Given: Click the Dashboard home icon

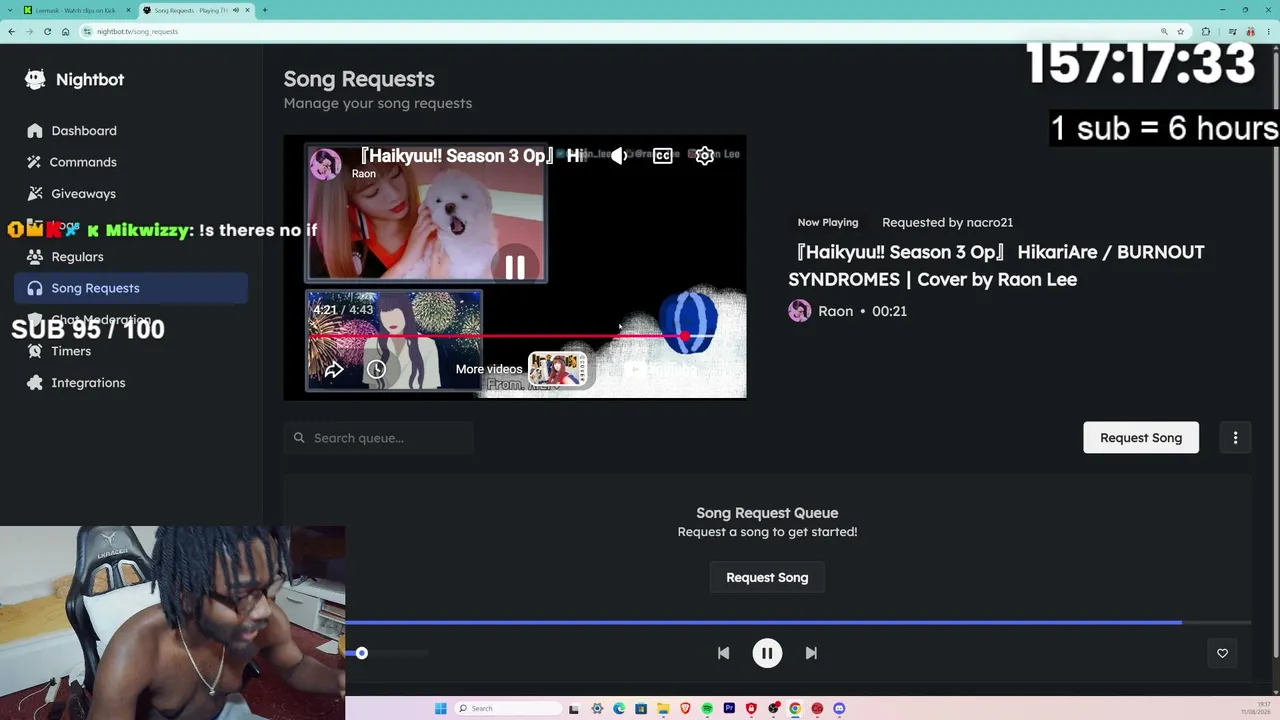Looking at the screenshot, I should [x=35, y=131].
